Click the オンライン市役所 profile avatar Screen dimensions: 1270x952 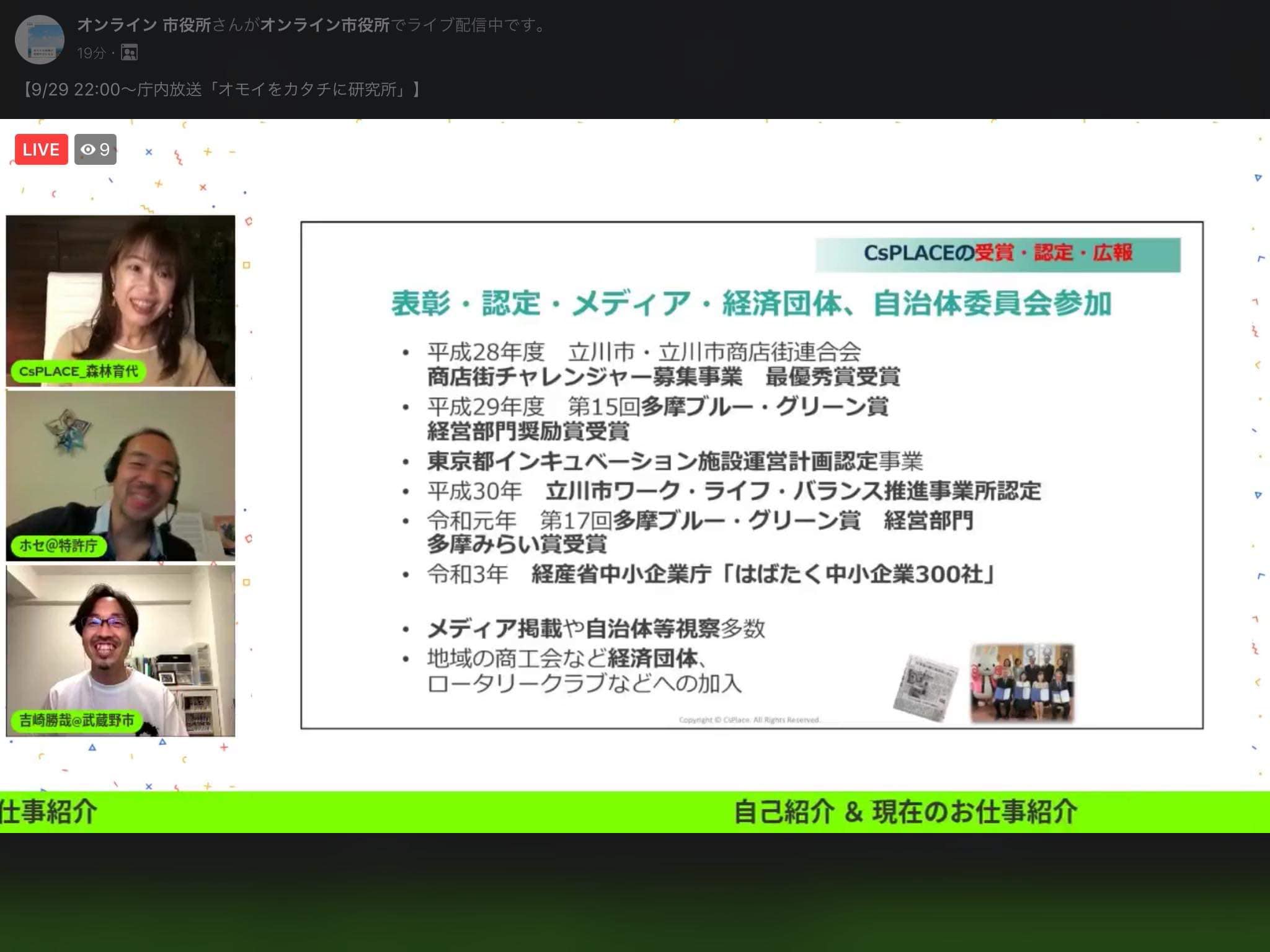[x=39, y=40]
